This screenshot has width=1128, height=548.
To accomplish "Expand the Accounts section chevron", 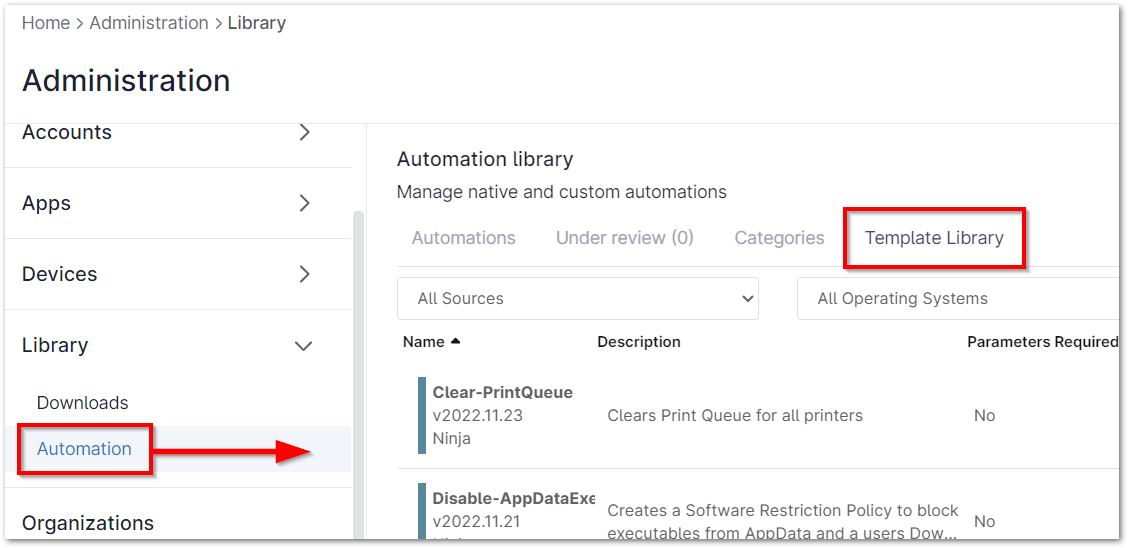I will tap(305, 132).
